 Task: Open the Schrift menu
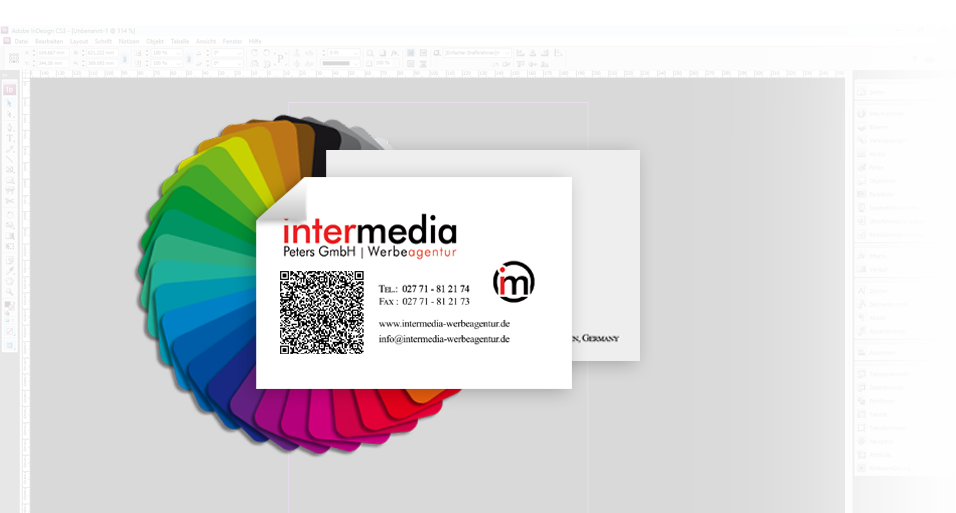(103, 41)
